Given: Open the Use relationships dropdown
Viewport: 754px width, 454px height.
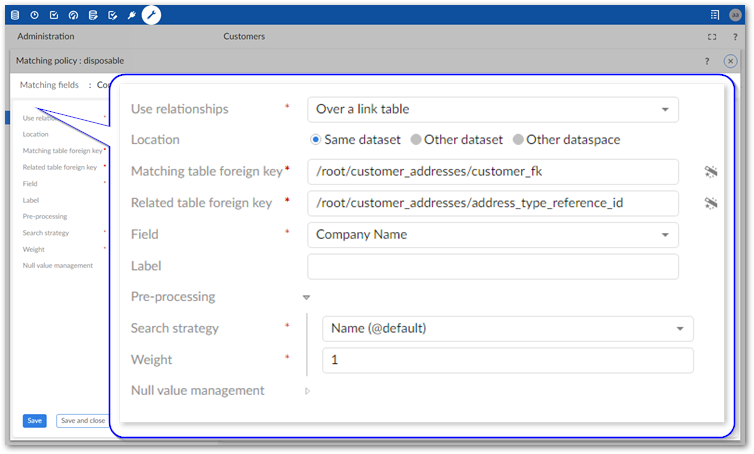Looking at the screenshot, I should tap(493, 109).
